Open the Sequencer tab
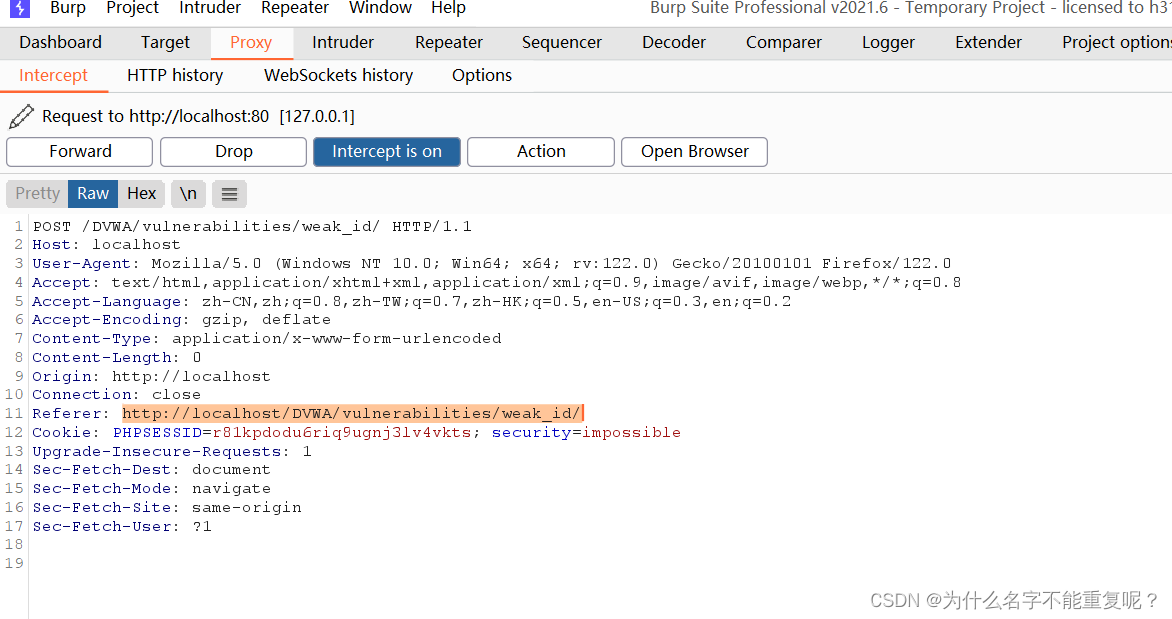The width and height of the screenshot is (1172, 619). tap(562, 43)
